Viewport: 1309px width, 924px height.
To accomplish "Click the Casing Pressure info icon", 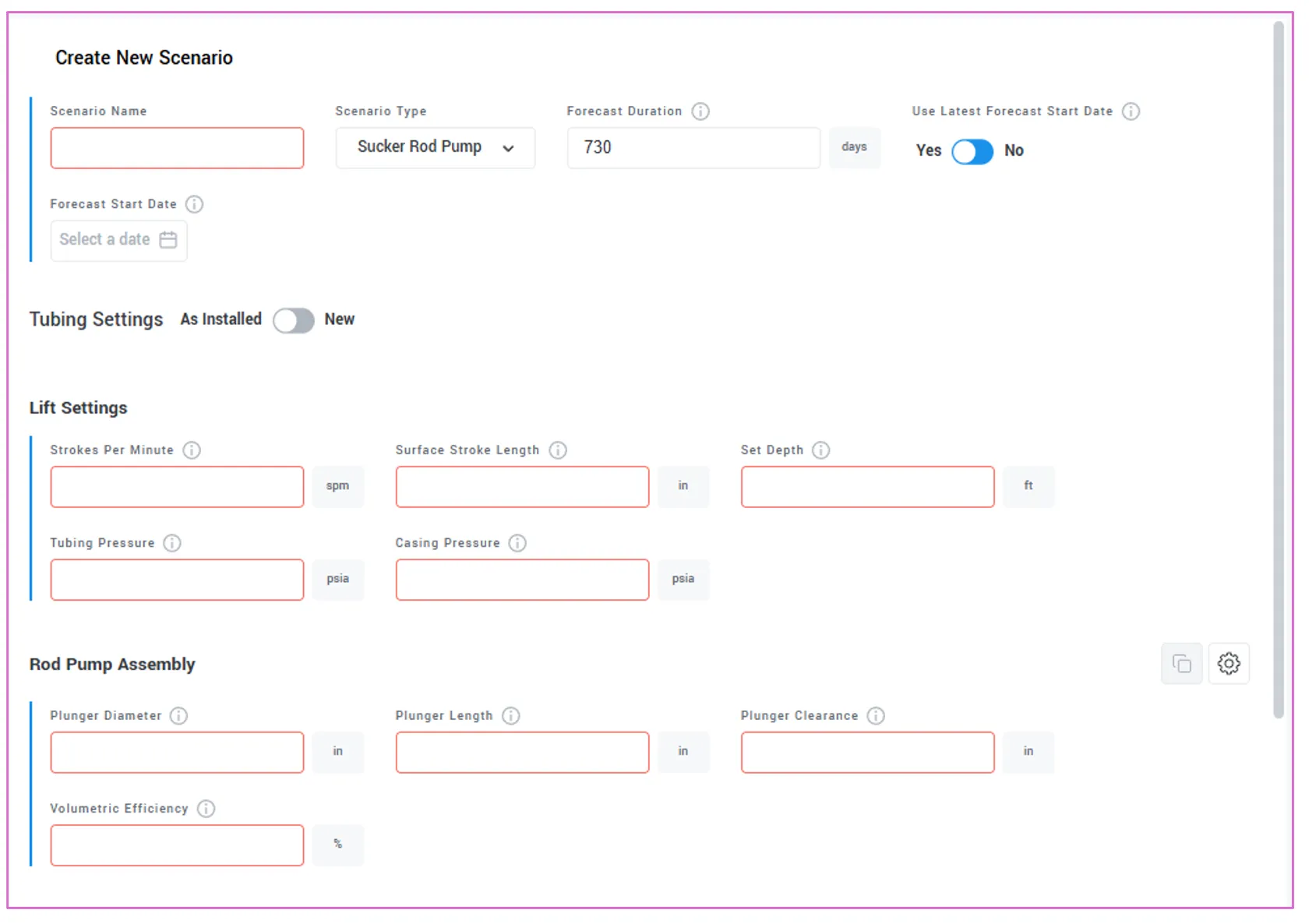I will (517, 543).
